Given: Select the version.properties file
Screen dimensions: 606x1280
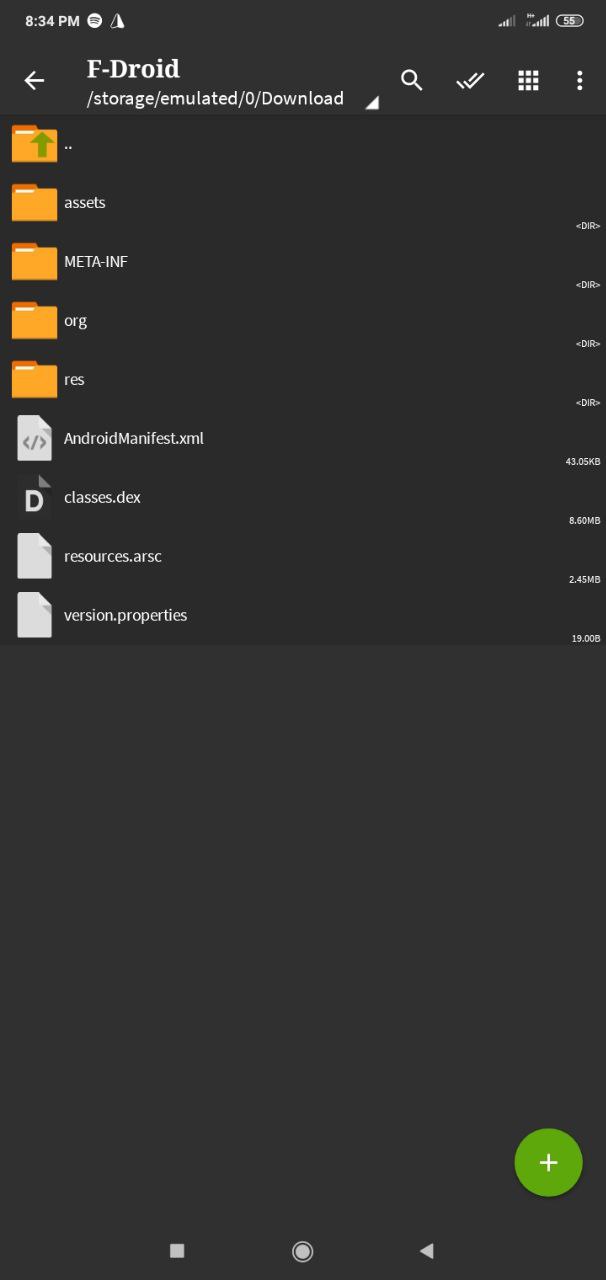Looking at the screenshot, I should tap(303, 616).
